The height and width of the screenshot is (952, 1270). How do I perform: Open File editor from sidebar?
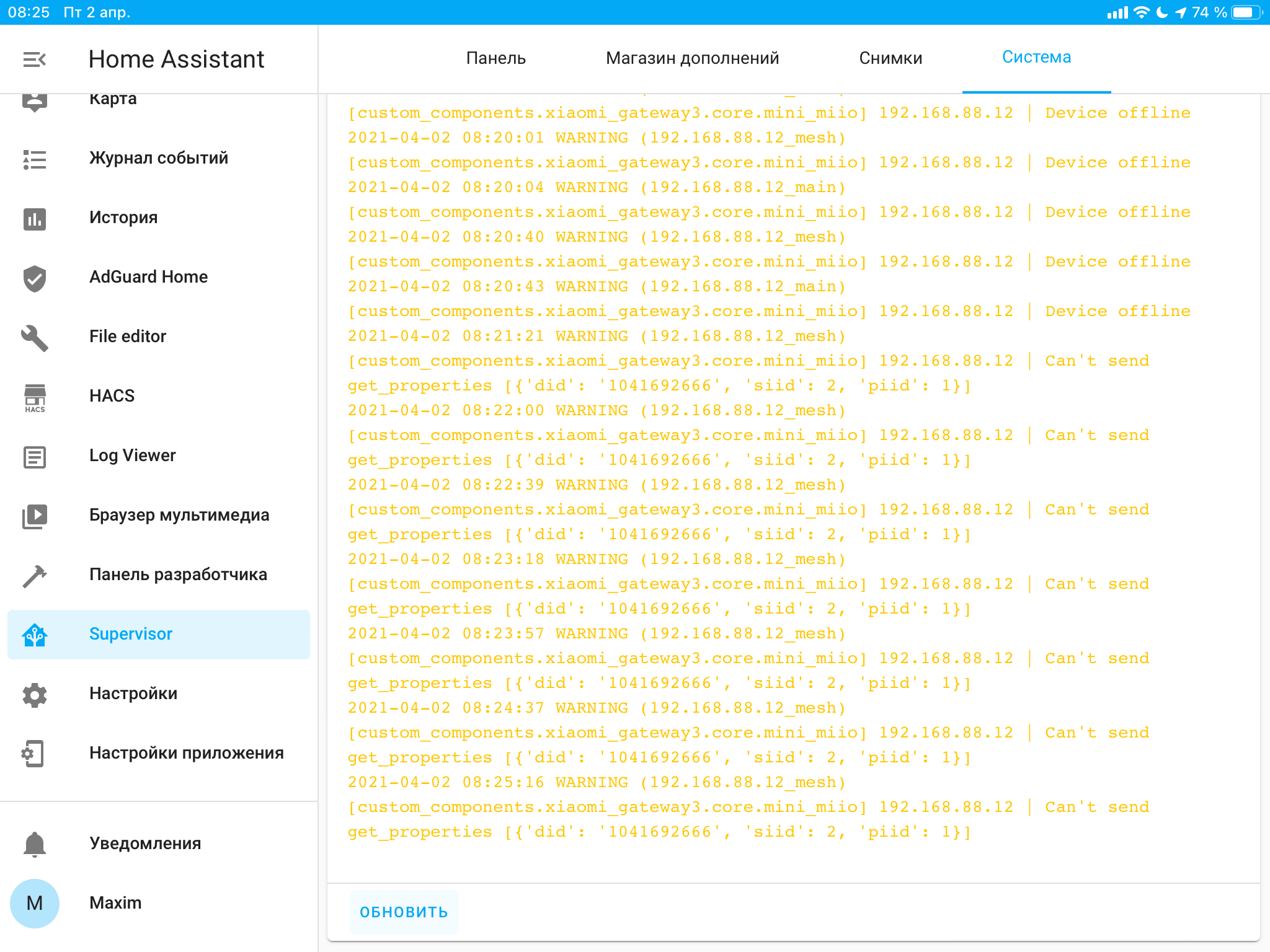point(159,337)
